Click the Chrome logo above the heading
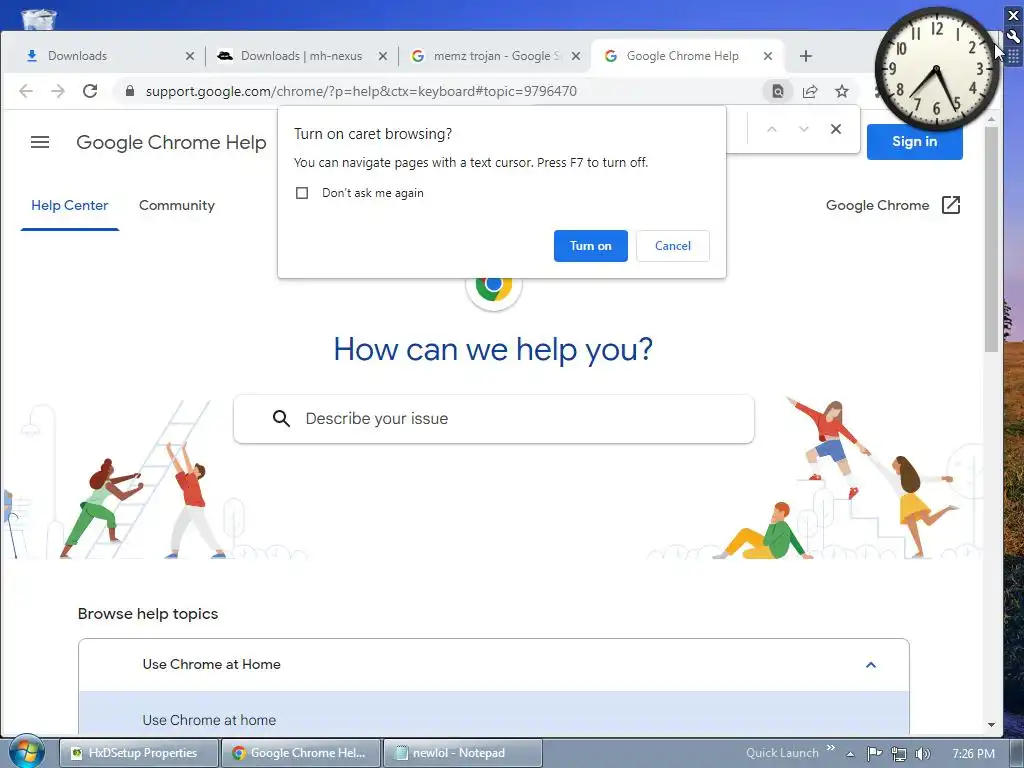Image resolution: width=1024 pixels, height=768 pixels. click(x=494, y=285)
